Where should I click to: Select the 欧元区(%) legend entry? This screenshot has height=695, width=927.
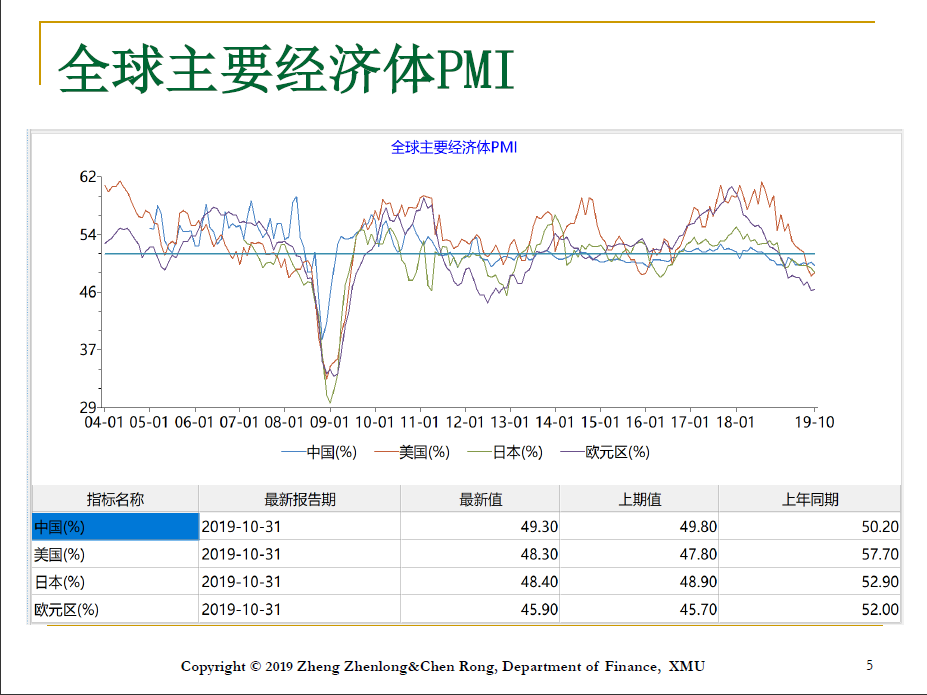[605, 452]
